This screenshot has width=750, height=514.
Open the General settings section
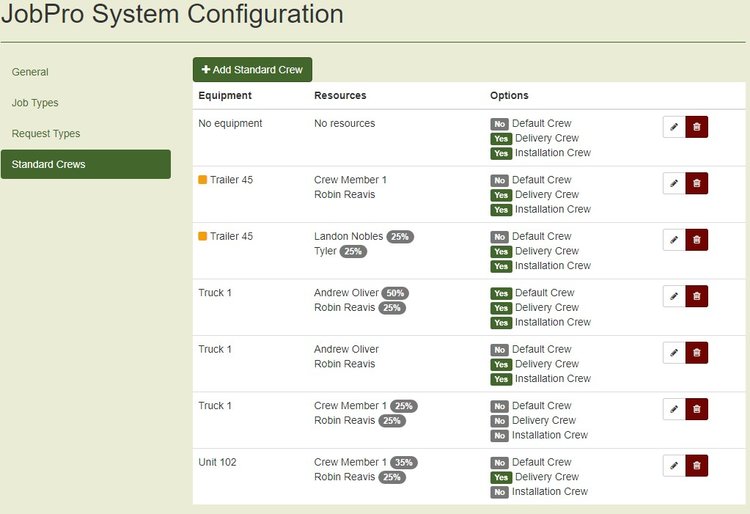30,72
